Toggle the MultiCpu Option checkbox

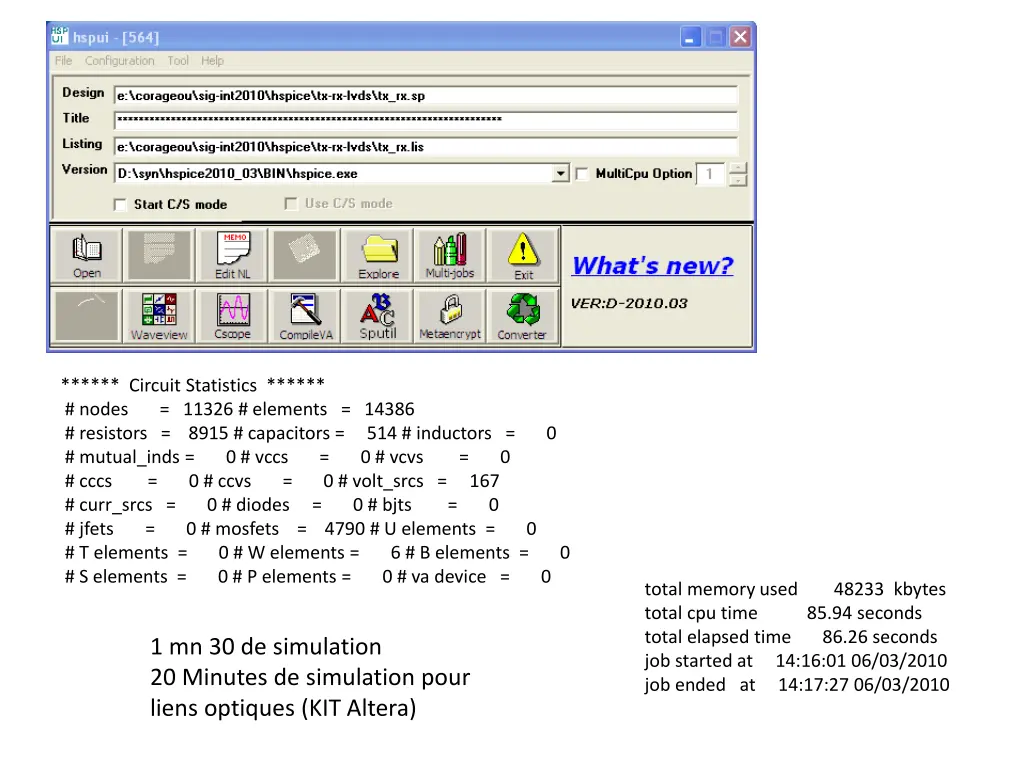(582, 174)
